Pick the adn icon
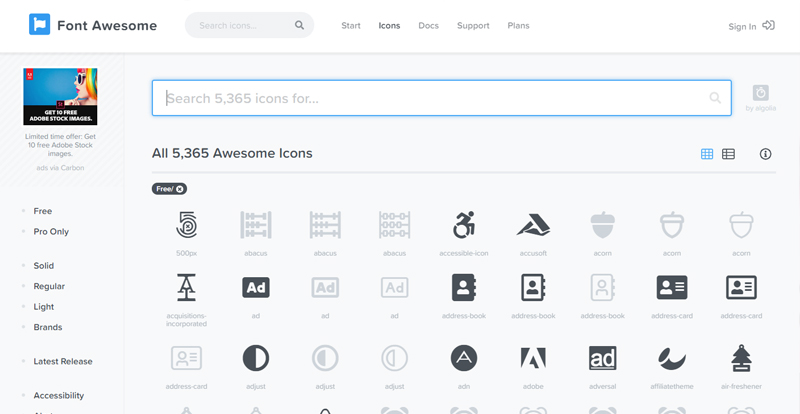Screen dimensions: 800x414 pyautogui.click(x=463, y=358)
